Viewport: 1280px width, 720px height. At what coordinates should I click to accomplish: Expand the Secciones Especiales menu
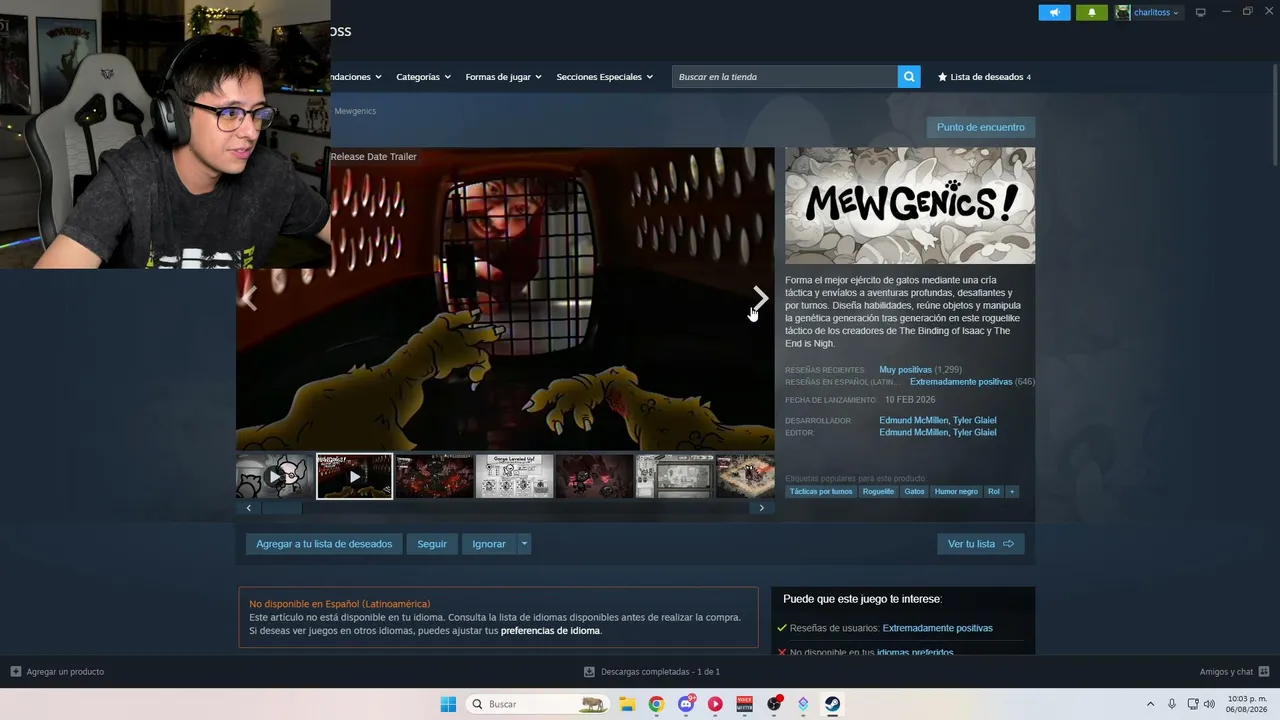pos(604,77)
